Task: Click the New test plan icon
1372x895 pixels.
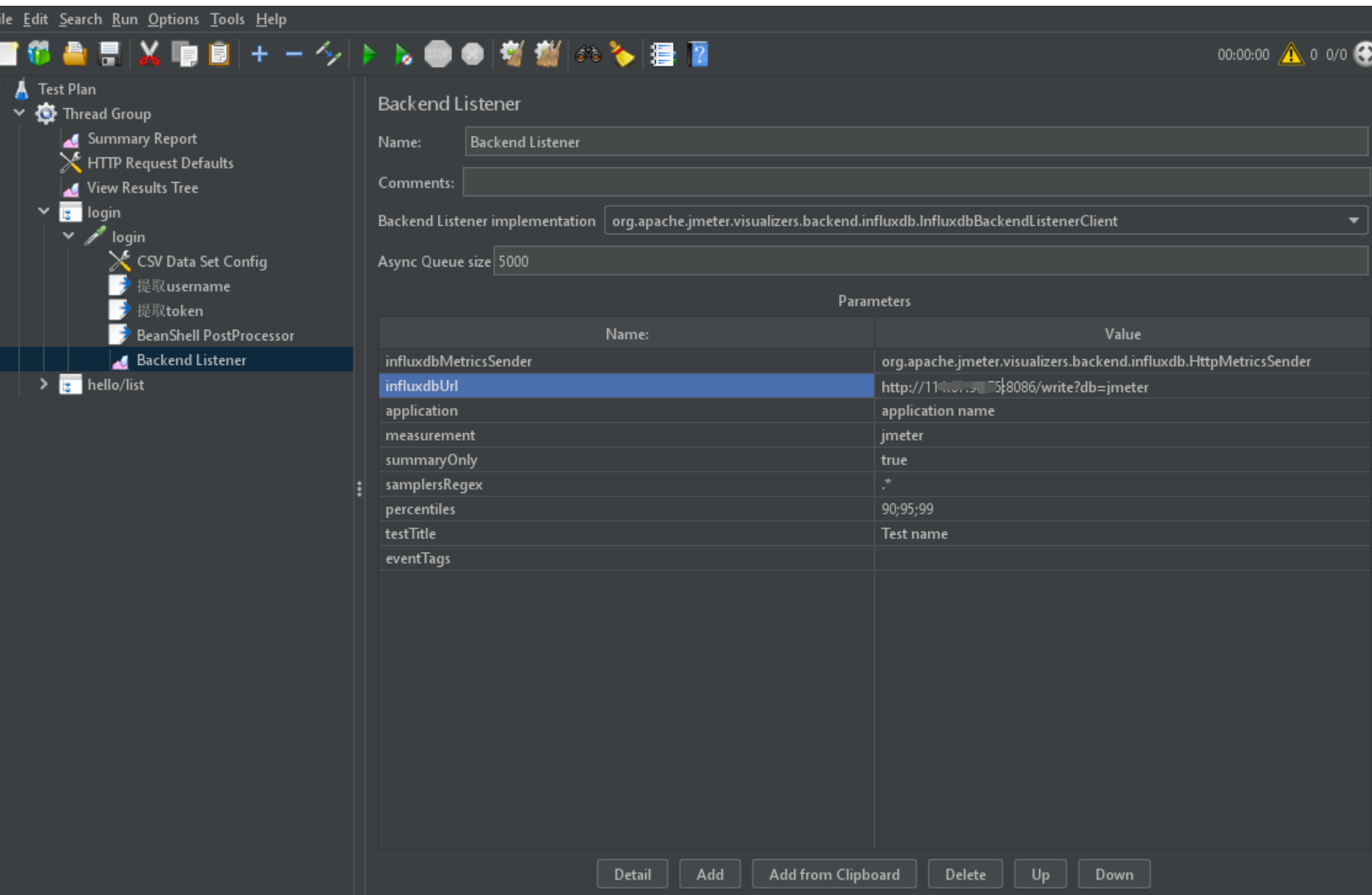Action: click(7, 54)
